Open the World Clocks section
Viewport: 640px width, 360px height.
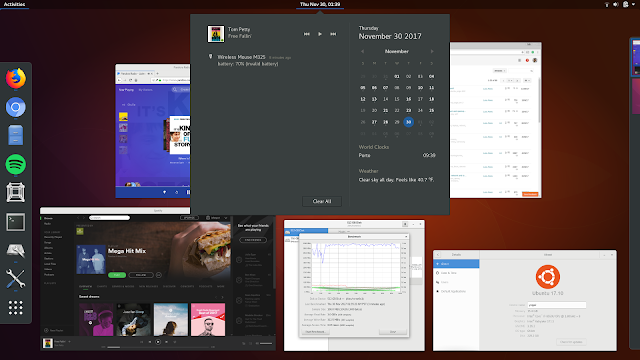click(x=374, y=147)
